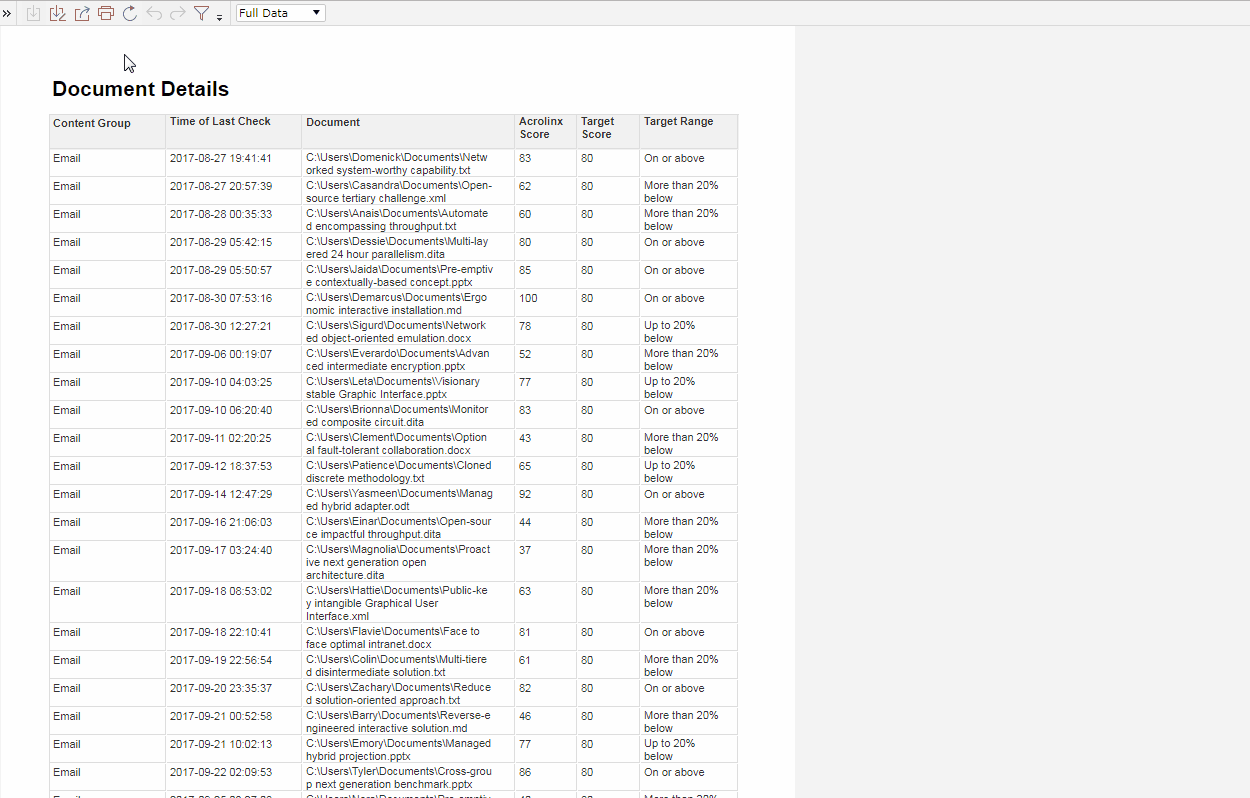
Task: Click the Target Range column header
Action: (679, 121)
